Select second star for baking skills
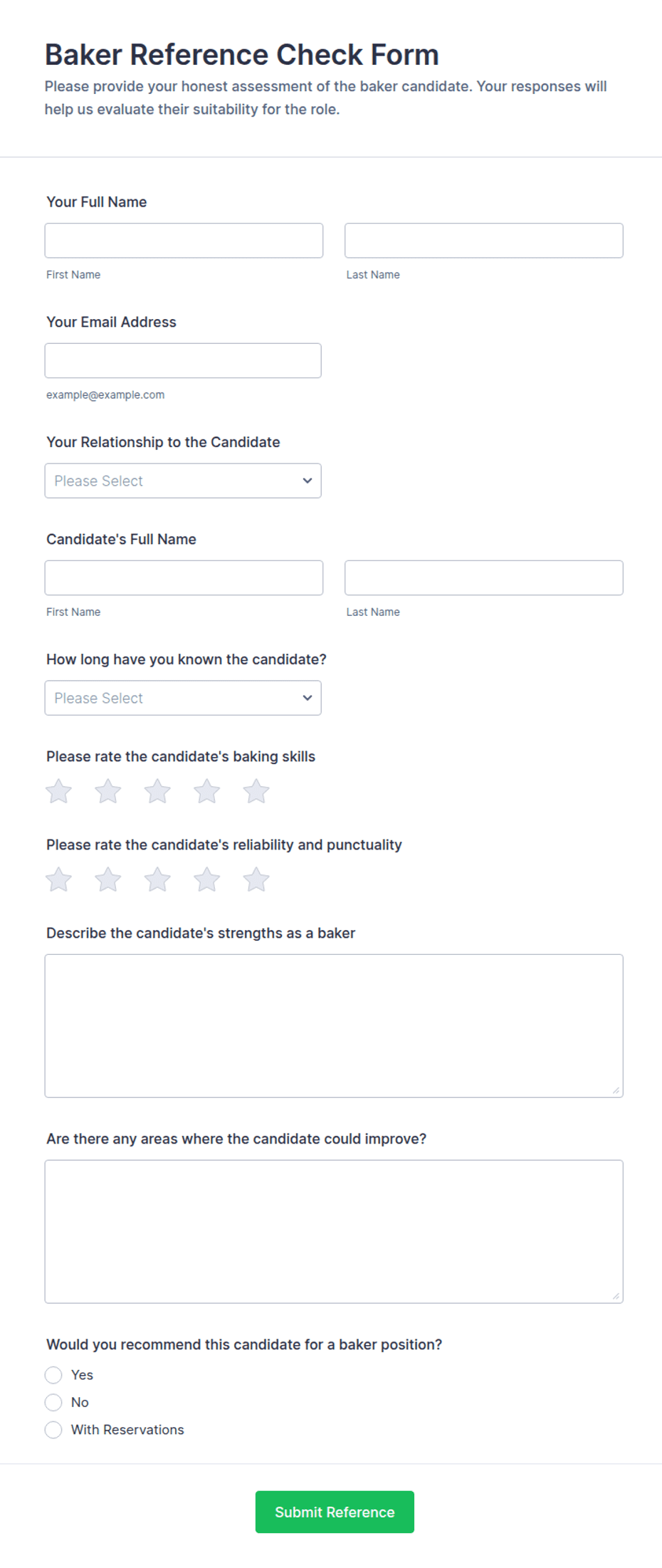The height and width of the screenshot is (1568, 662). pos(108,791)
